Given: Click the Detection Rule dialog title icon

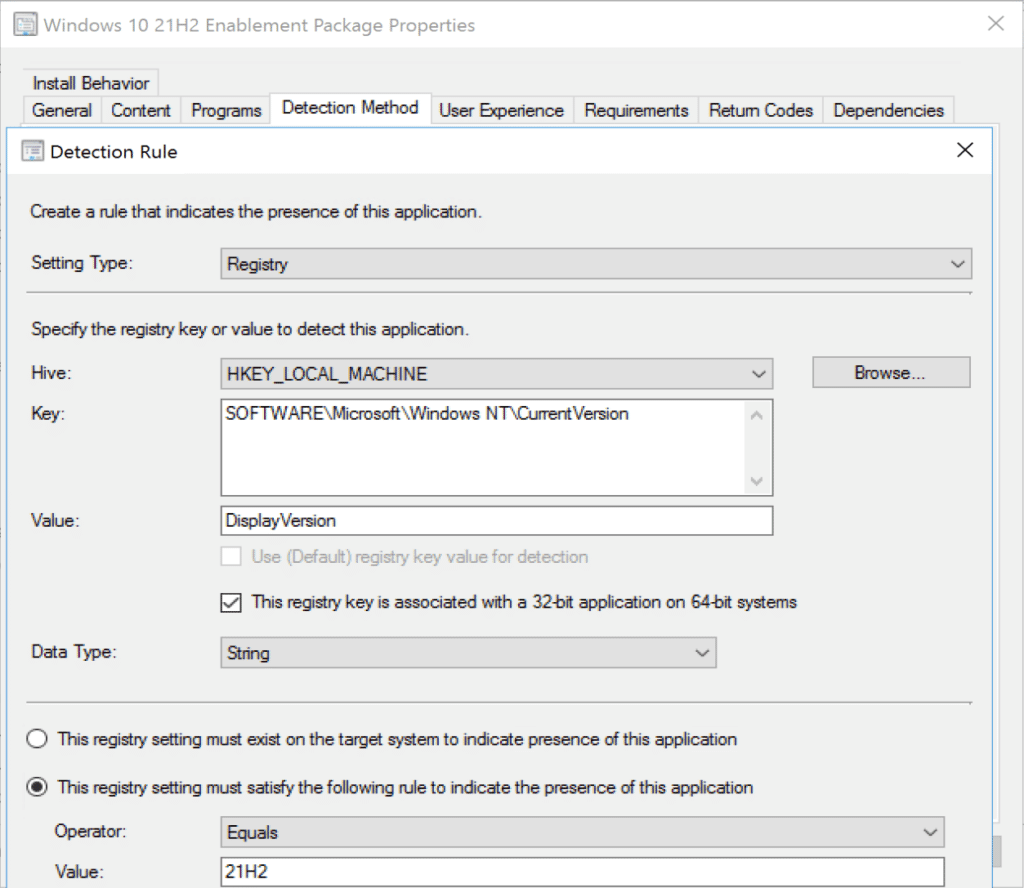Looking at the screenshot, I should 32,151.
